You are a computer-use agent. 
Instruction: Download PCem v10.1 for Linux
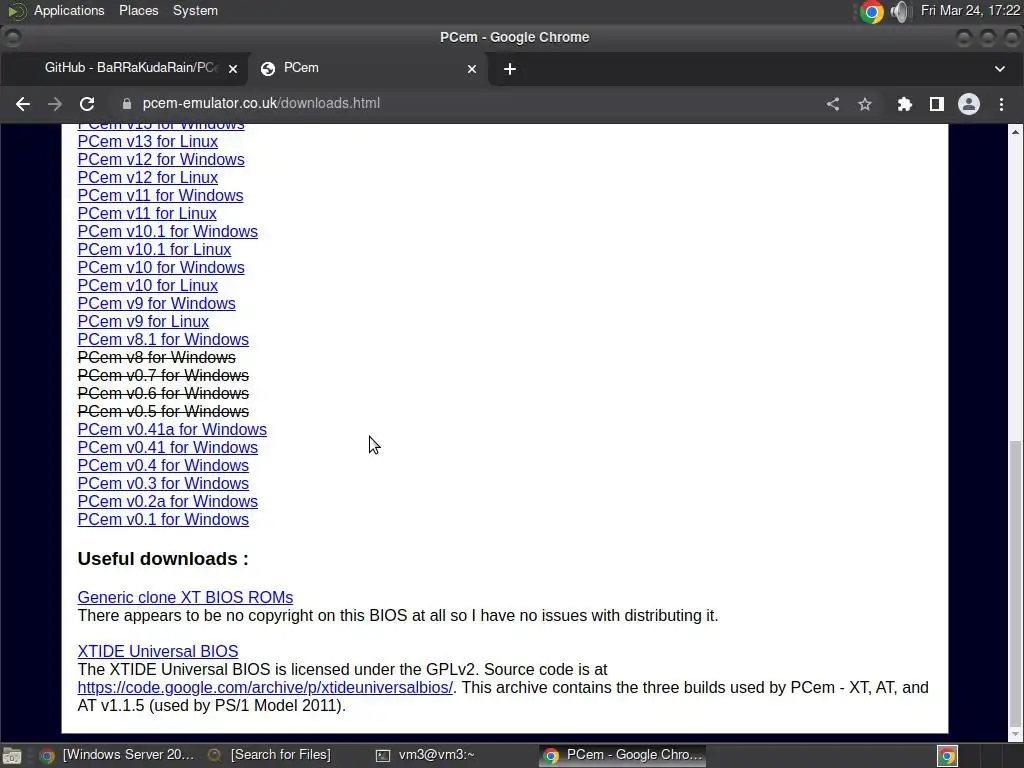coord(154,249)
